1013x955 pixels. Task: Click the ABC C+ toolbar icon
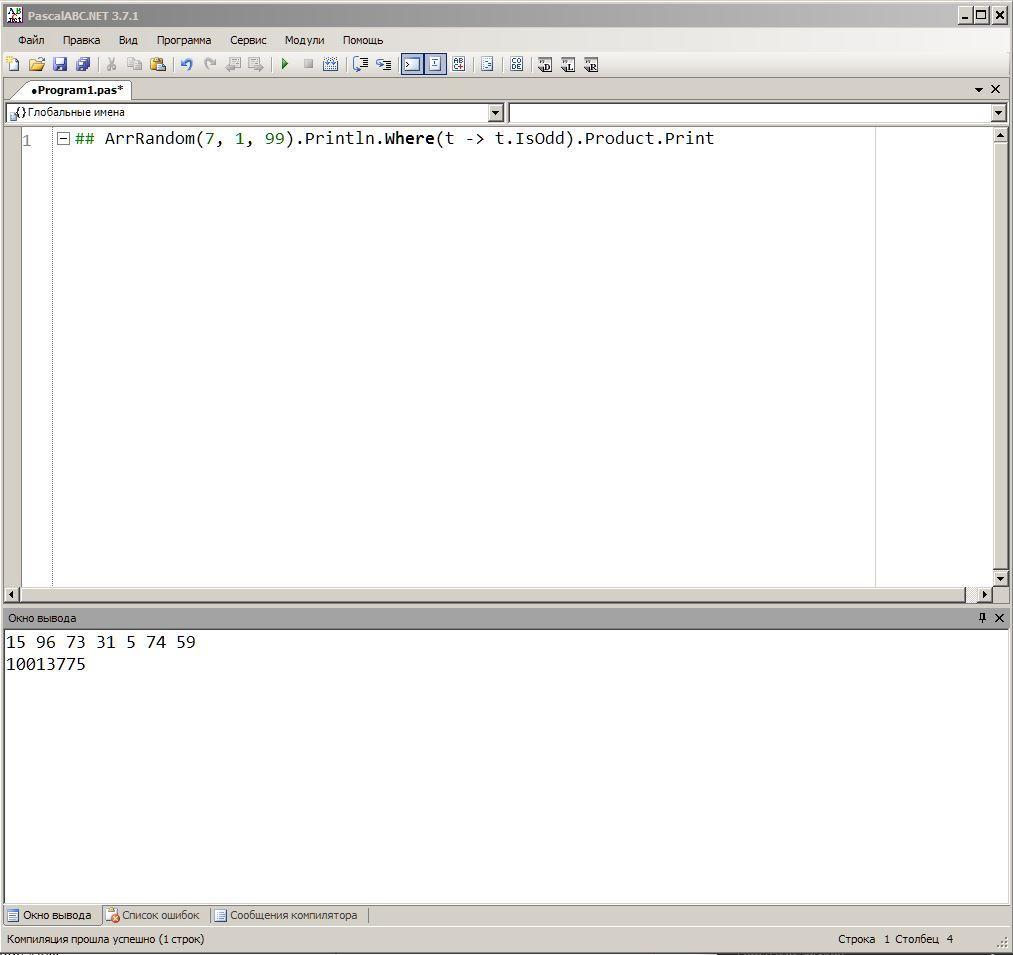coord(459,64)
